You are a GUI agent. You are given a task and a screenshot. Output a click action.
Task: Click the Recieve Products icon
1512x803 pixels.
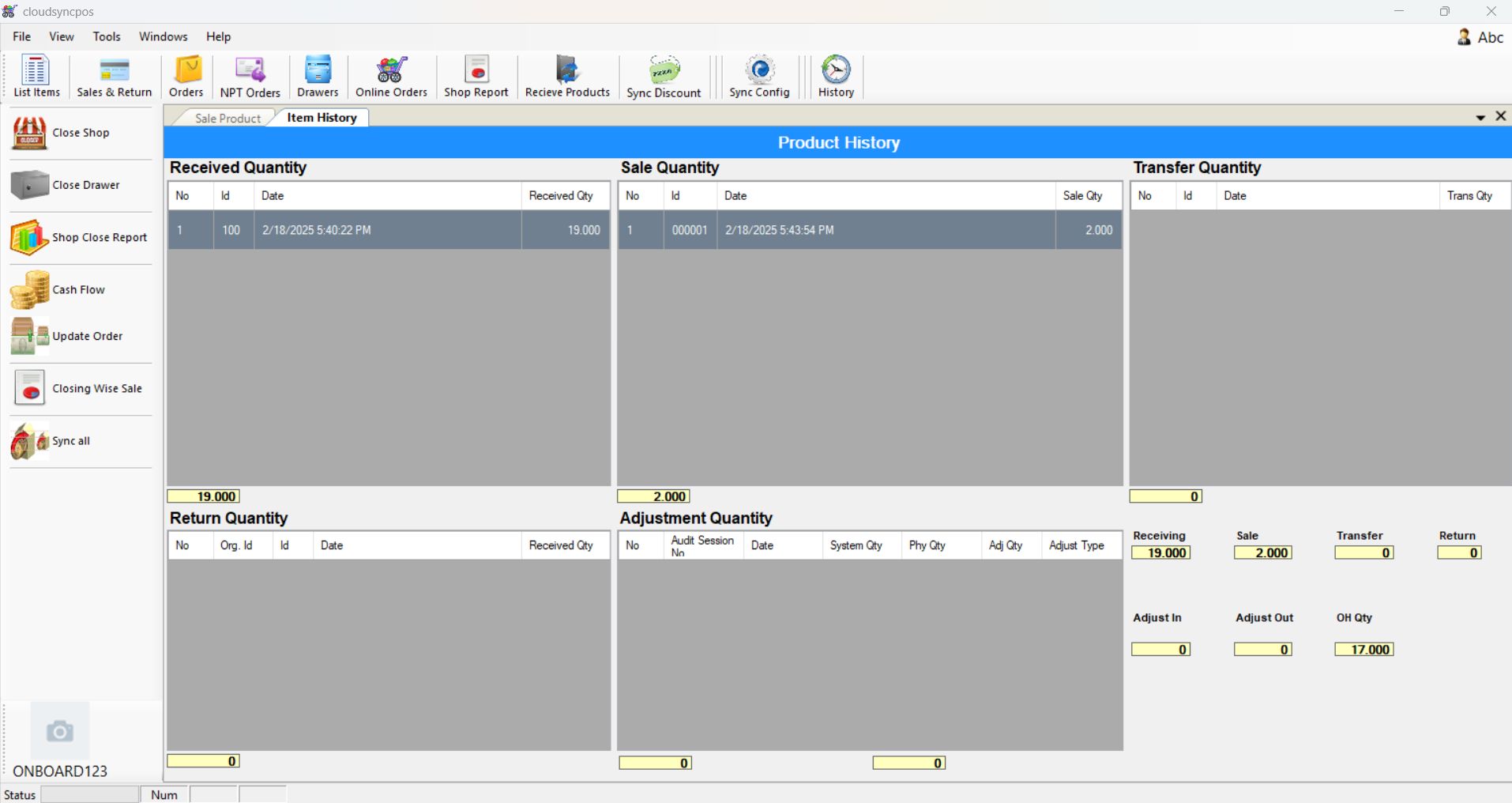point(567,76)
